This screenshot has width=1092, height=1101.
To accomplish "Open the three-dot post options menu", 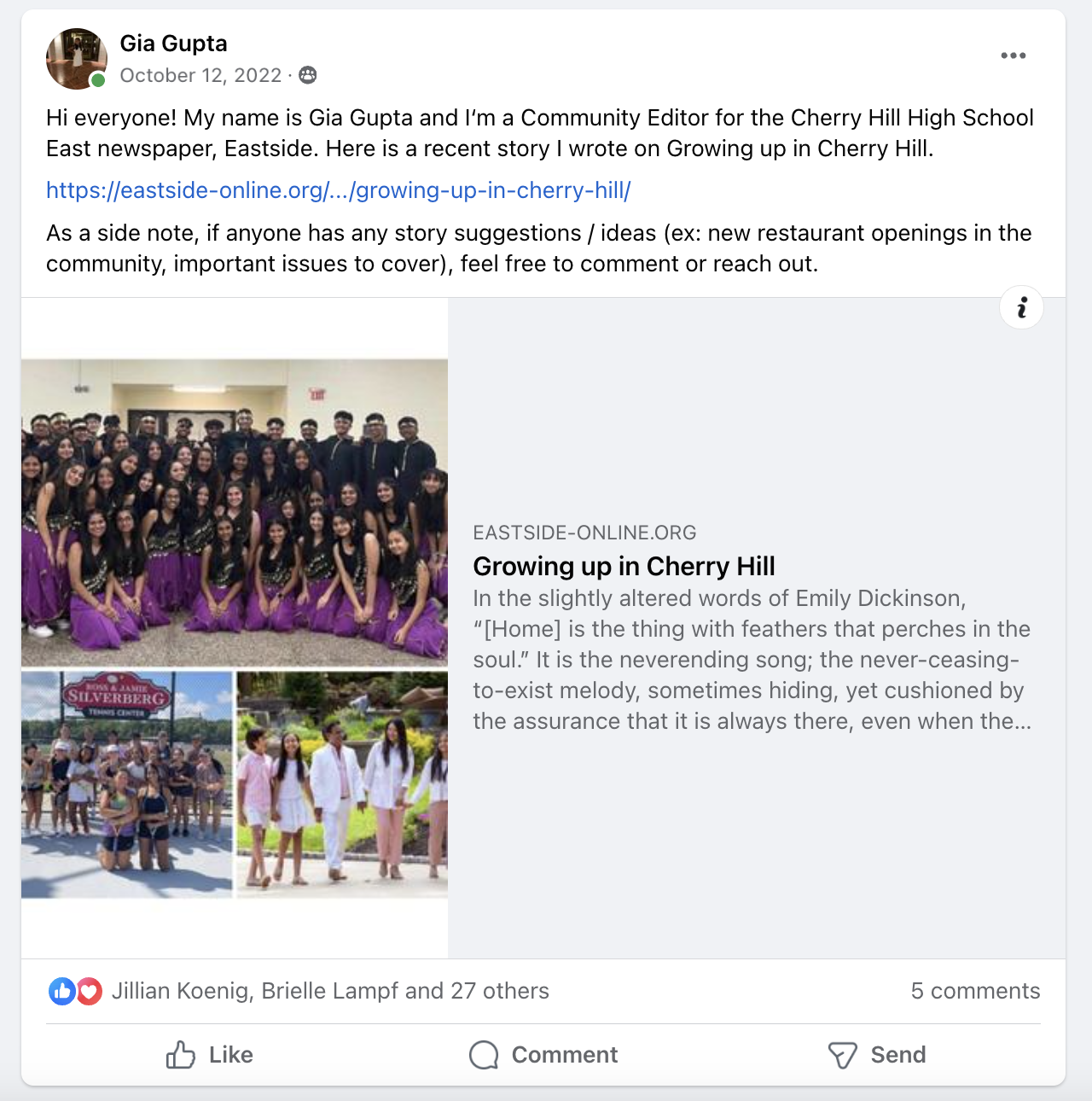I will click(1013, 55).
